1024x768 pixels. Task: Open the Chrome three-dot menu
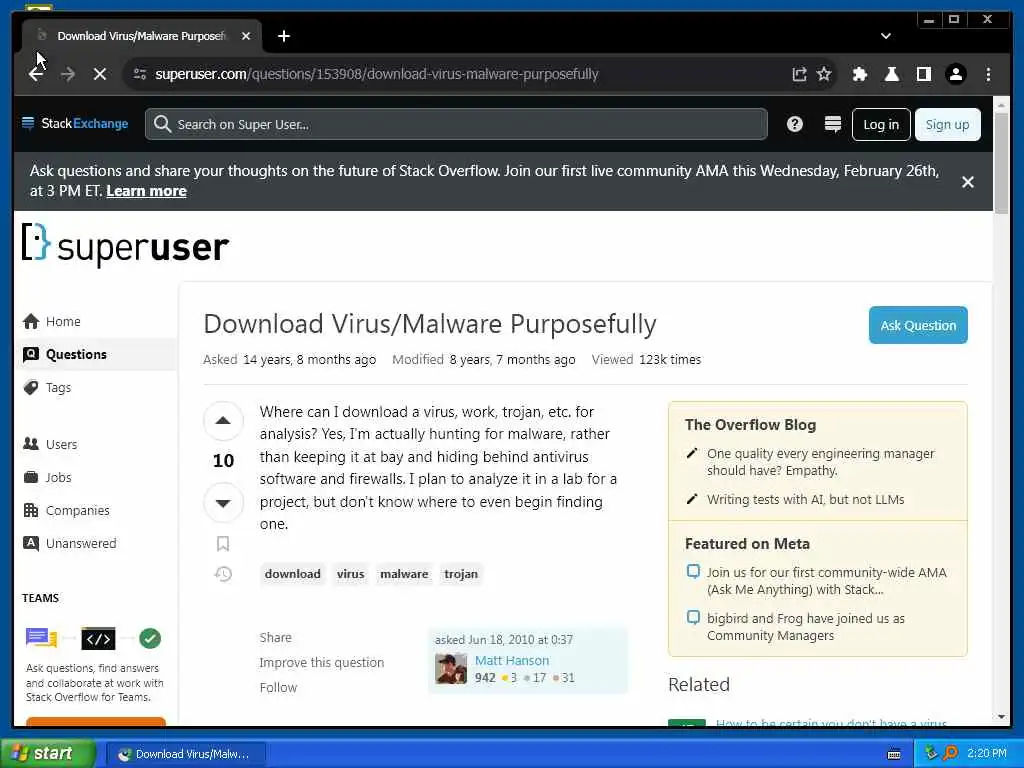coord(988,74)
